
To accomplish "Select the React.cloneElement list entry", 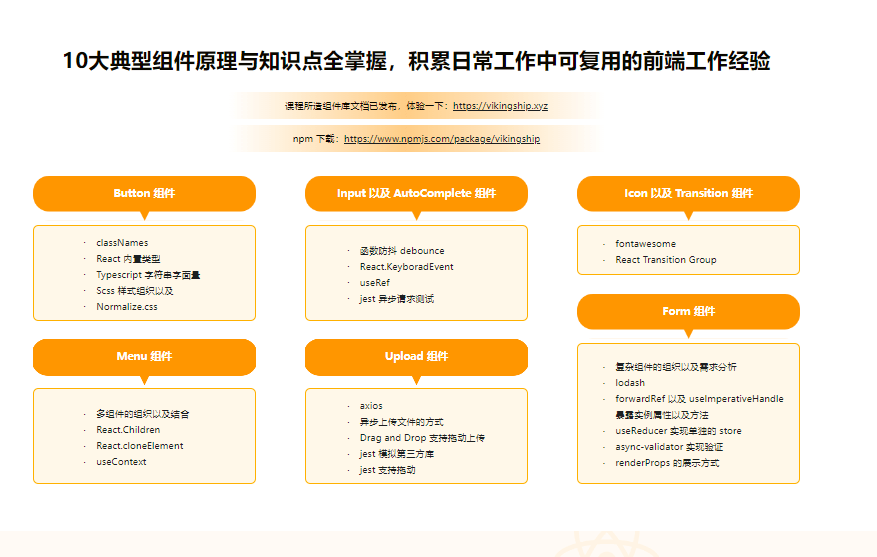I will [x=140, y=446].
